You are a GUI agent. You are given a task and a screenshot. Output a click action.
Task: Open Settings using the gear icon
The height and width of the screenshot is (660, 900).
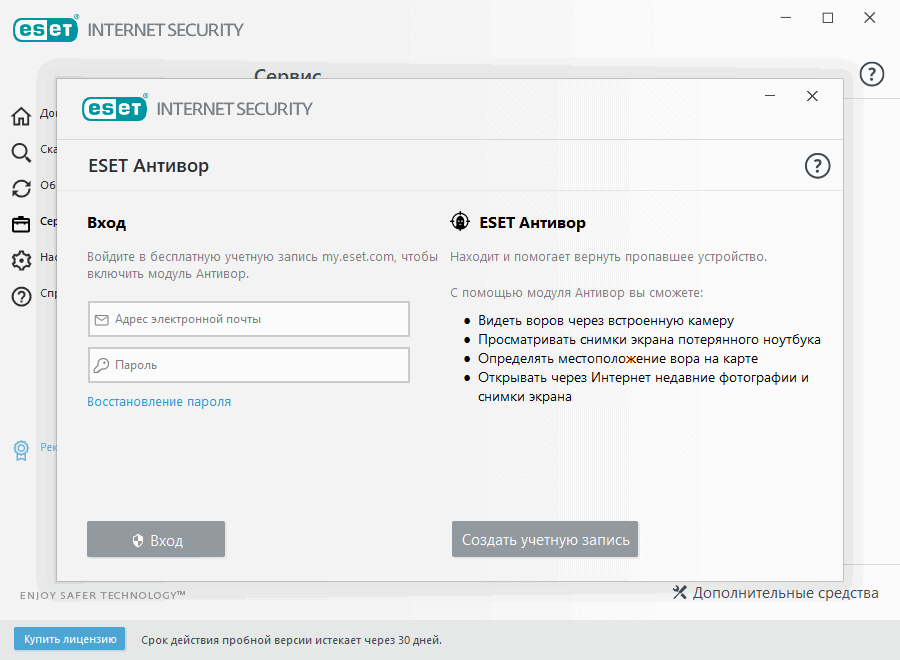point(21,260)
